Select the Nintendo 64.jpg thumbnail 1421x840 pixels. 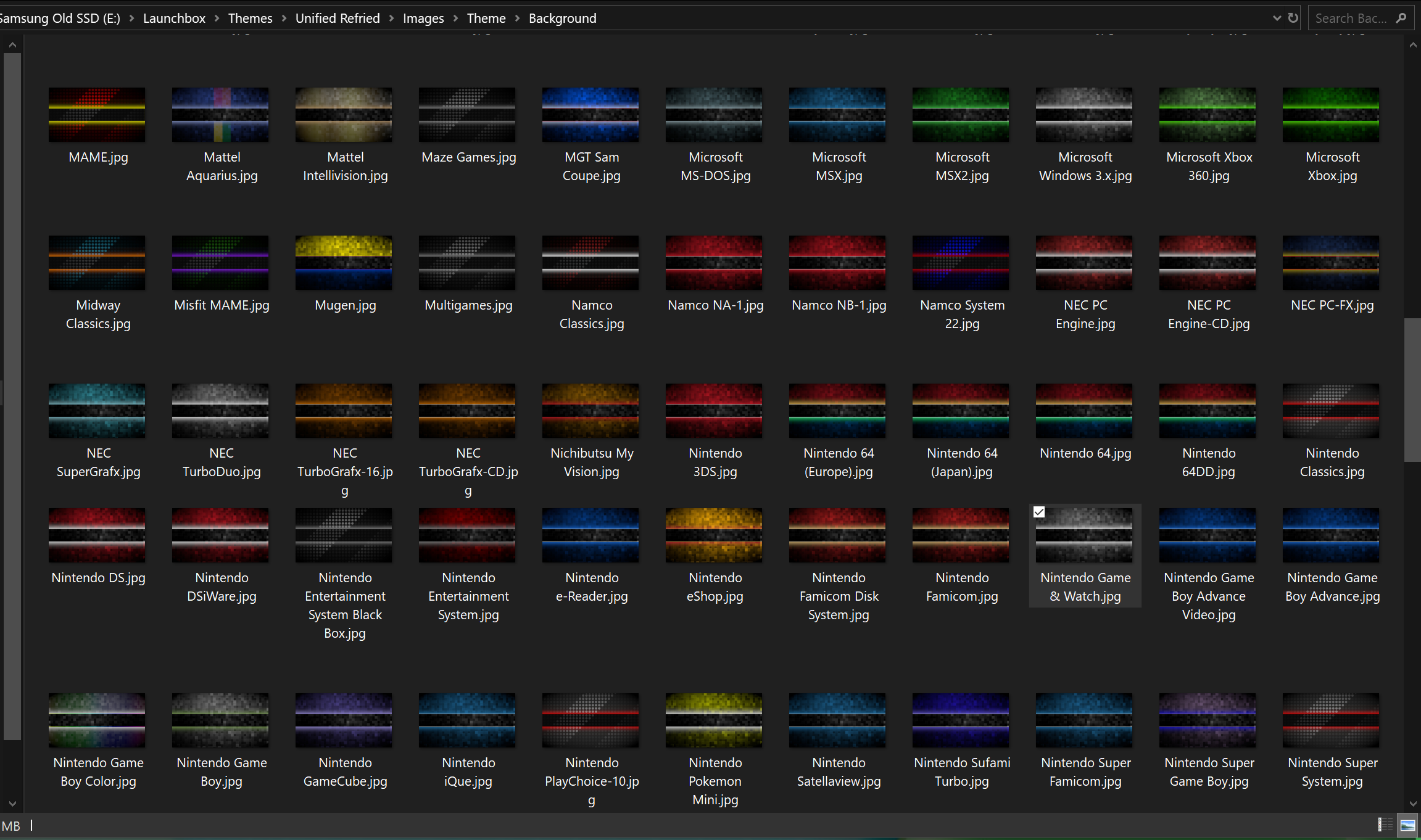pos(1084,411)
